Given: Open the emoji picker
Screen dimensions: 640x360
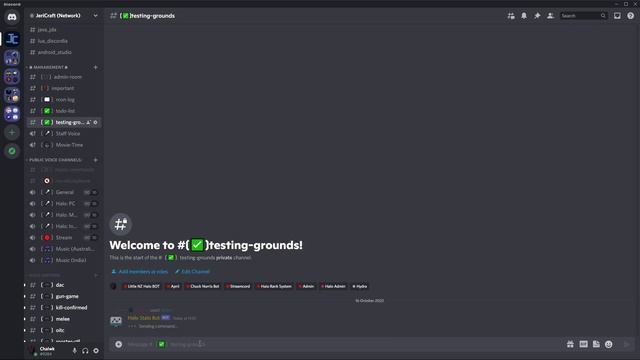Looking at the screenshot, I should coord(609,344).
